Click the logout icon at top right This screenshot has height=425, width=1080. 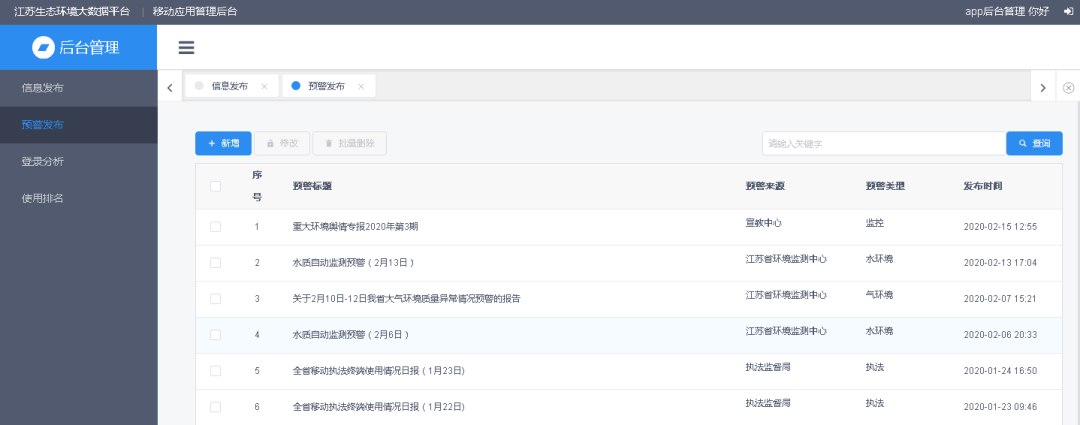pos(1068,11)
